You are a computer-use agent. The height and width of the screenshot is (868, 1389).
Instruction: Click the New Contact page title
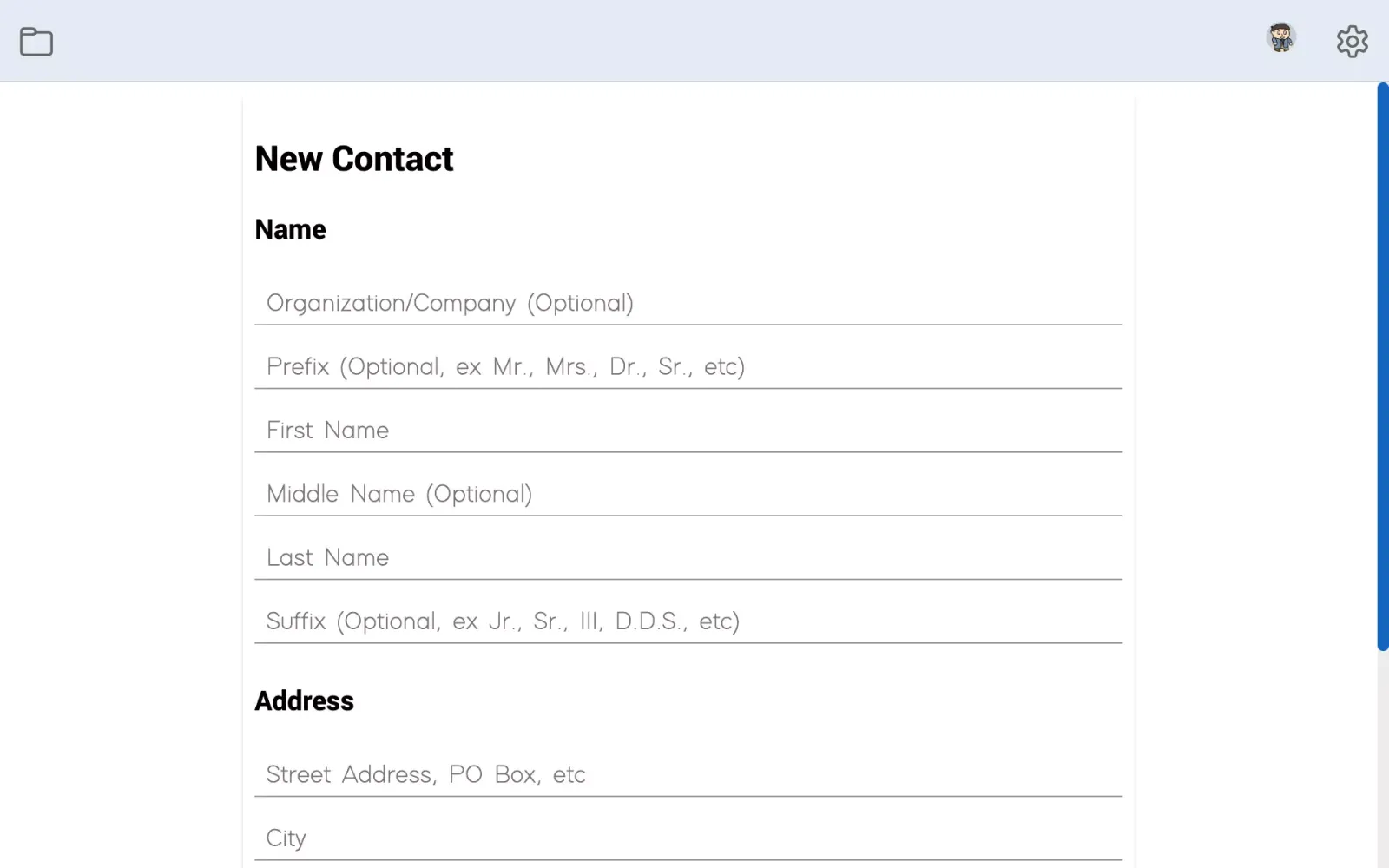point(354,159)
